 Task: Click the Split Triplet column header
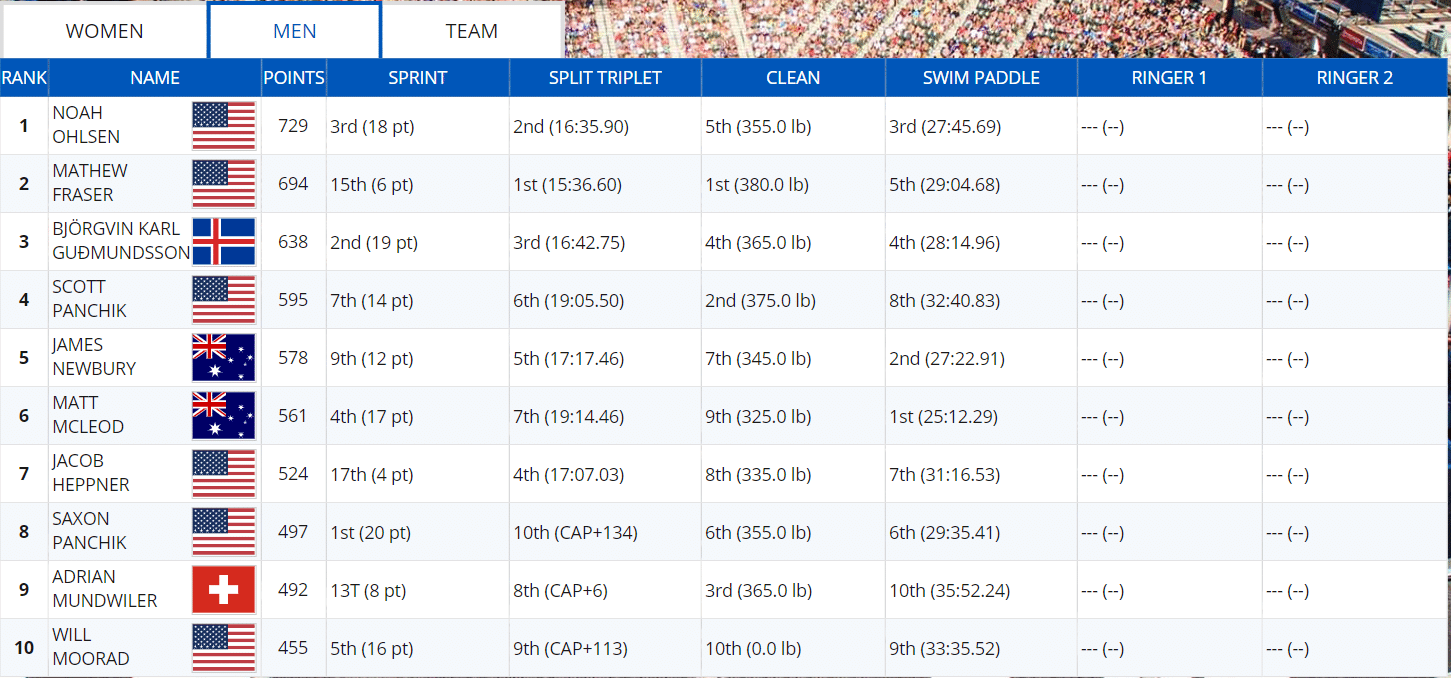tap(605, 78)
